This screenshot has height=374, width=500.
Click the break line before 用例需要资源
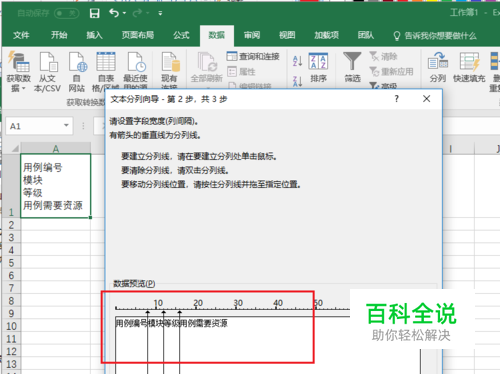click(180, 342)
